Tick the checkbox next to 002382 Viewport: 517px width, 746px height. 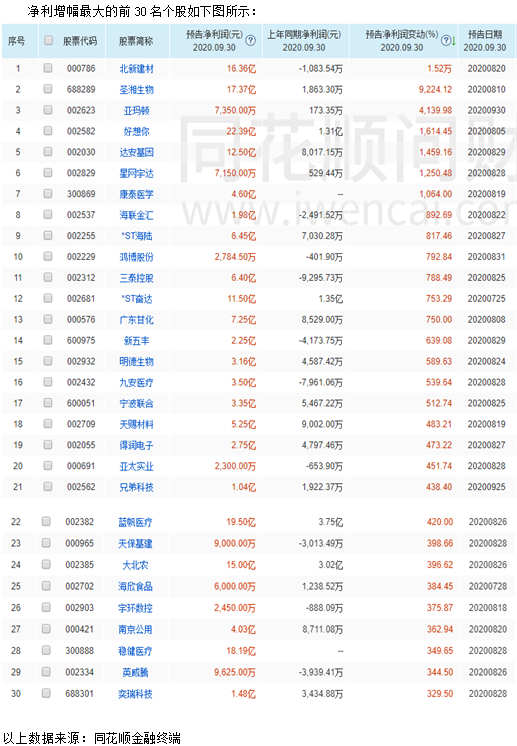coord(46,521)
